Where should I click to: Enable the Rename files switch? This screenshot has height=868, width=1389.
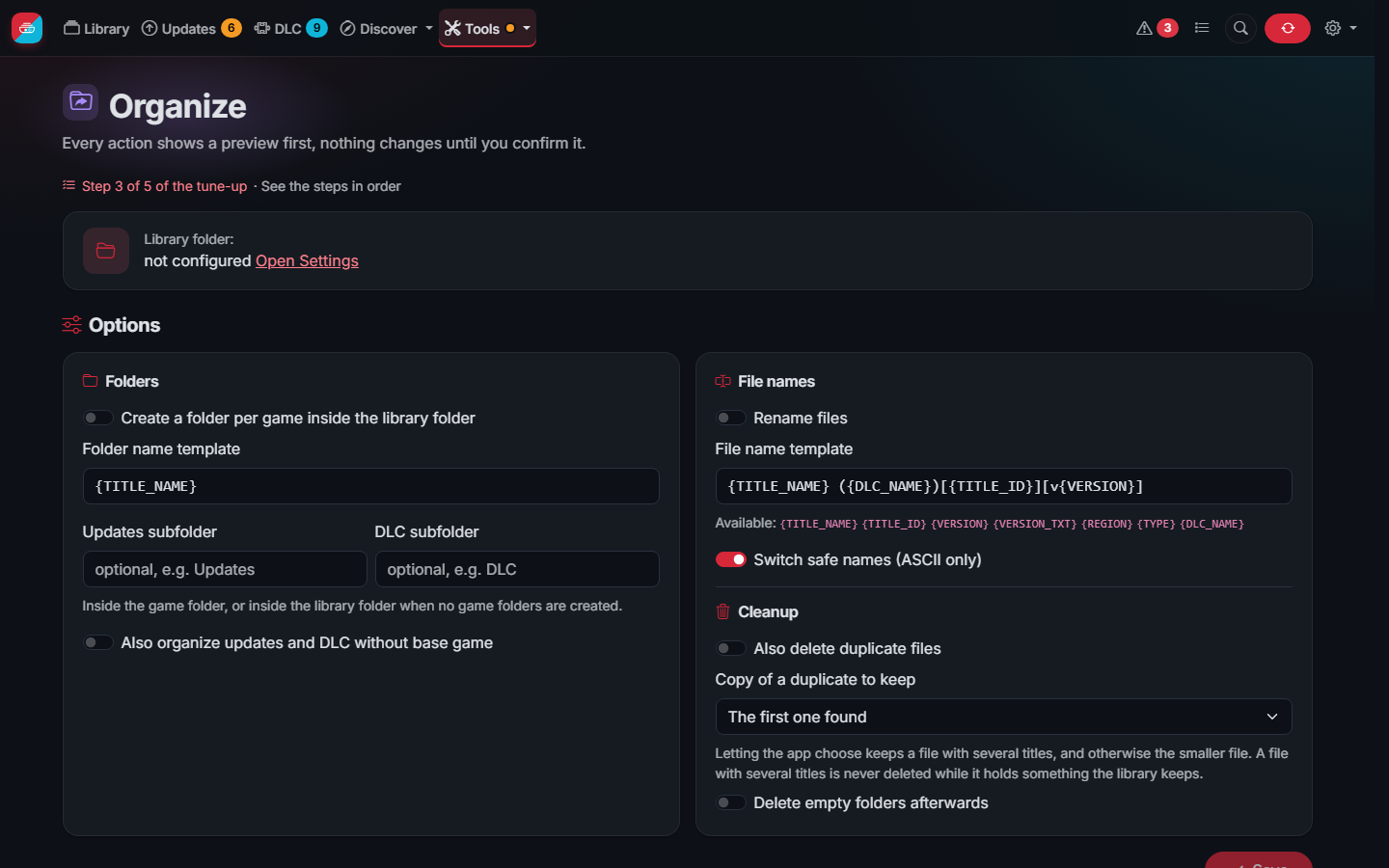click(730, 418)
